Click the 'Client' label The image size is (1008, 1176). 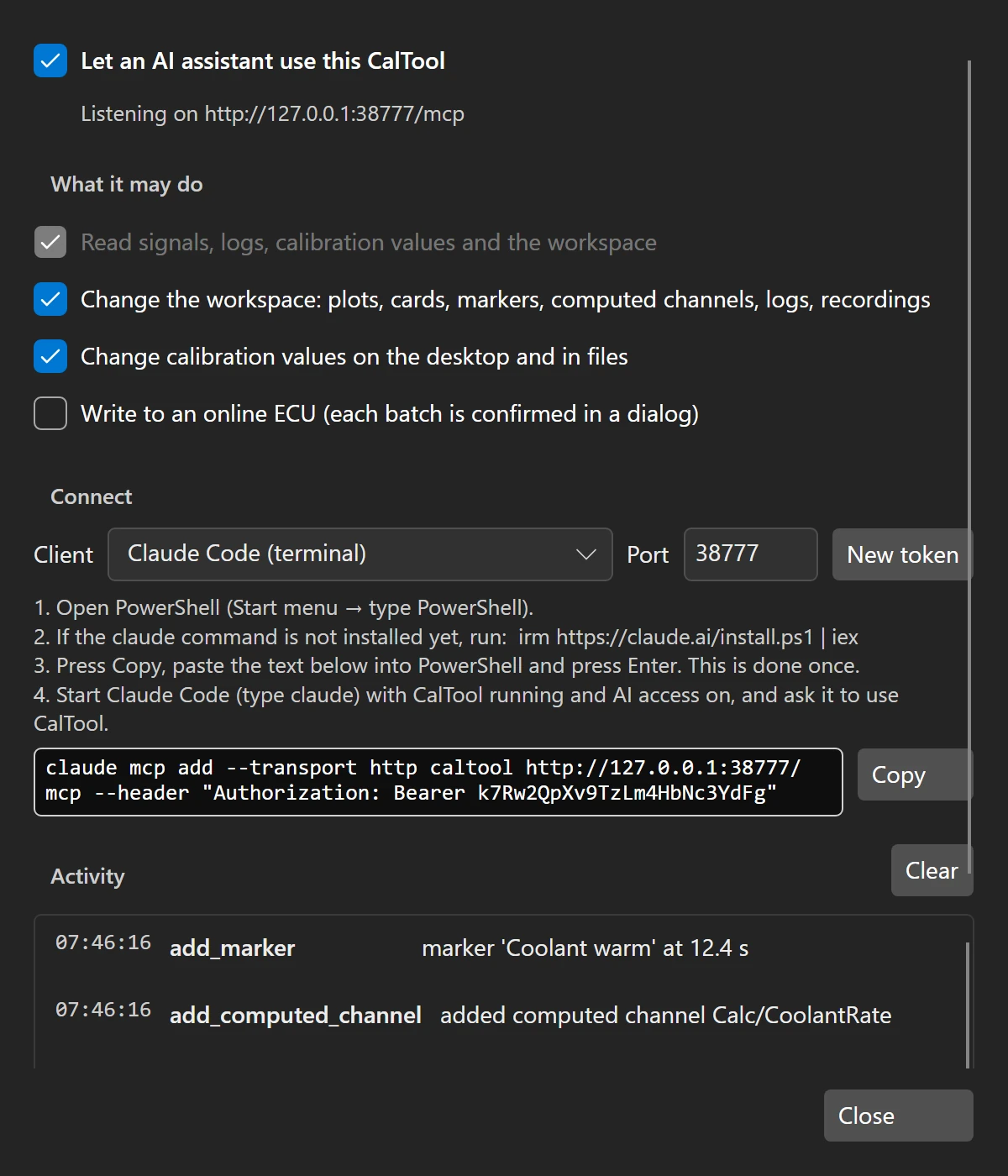(x=63, y=554)
